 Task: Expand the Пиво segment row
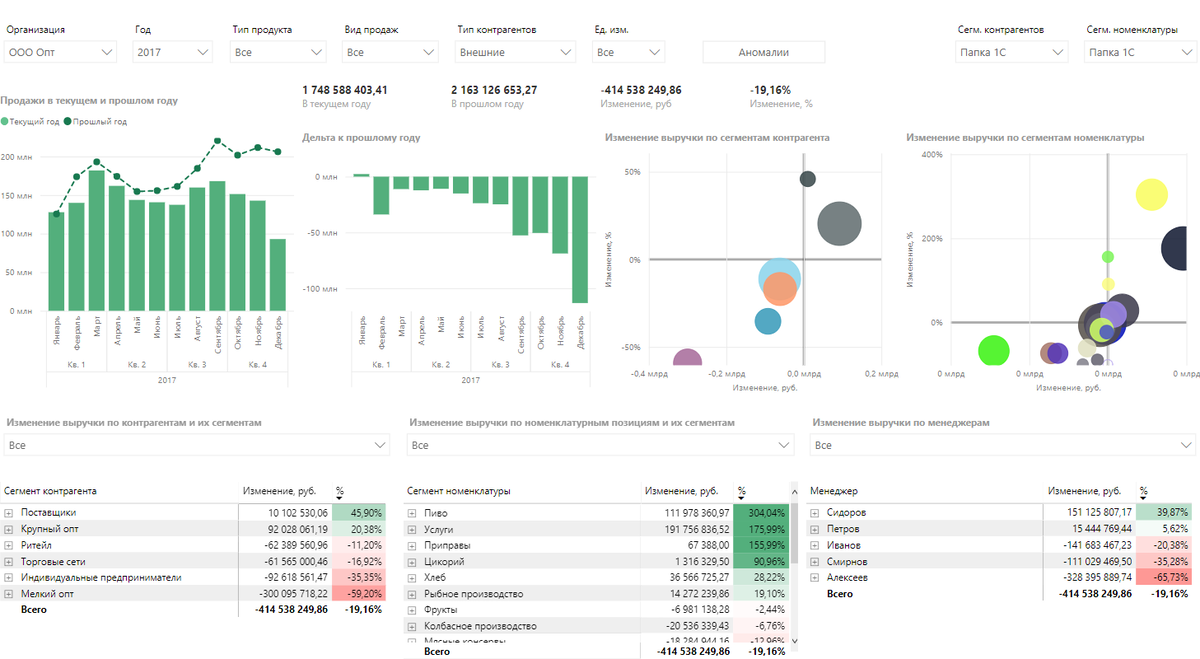(414, 513)
